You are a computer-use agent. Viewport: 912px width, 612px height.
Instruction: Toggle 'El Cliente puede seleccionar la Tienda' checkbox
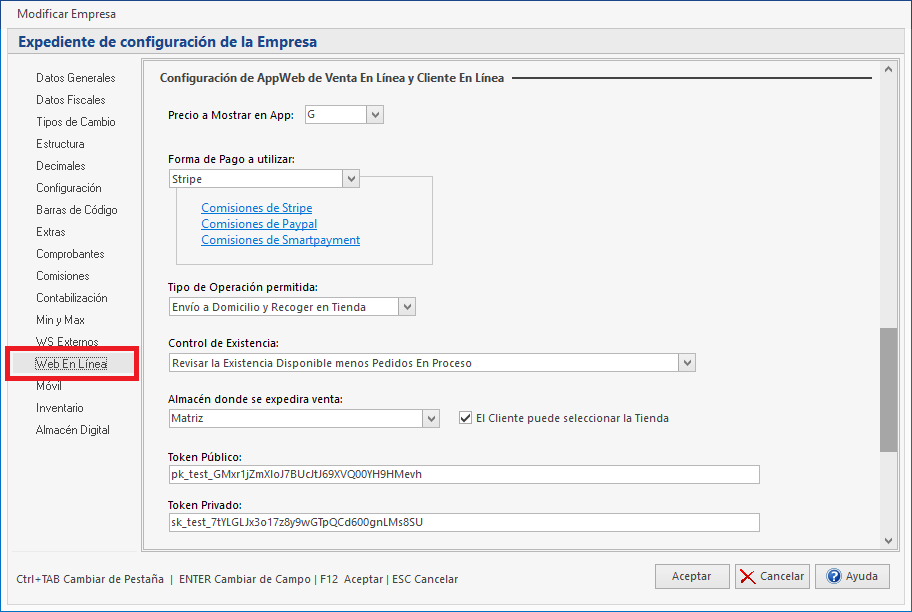(465, 418)
